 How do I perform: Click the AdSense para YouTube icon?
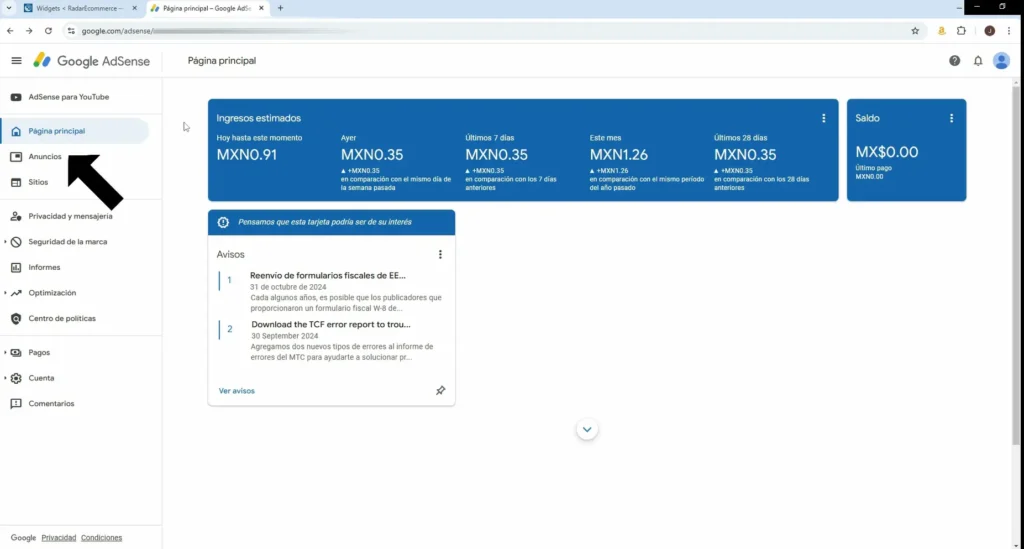click(x=16, y=97)
